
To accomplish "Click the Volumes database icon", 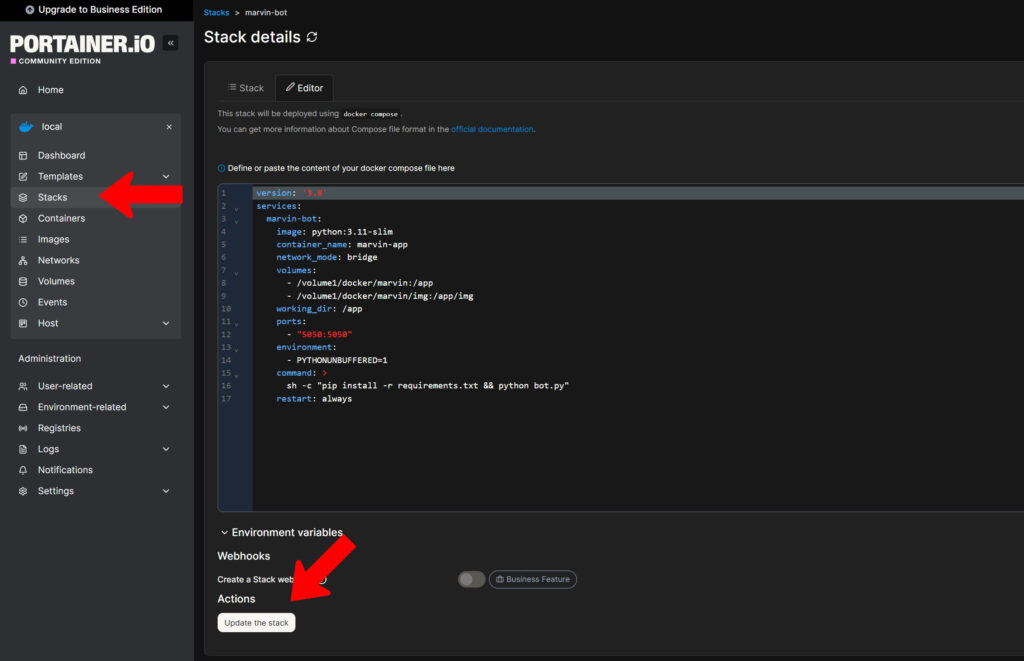I will tap(23, 282).
